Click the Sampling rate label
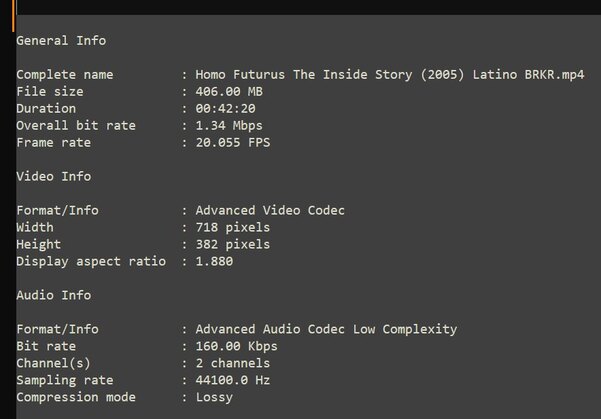601x419 pixels. (65, 380)
